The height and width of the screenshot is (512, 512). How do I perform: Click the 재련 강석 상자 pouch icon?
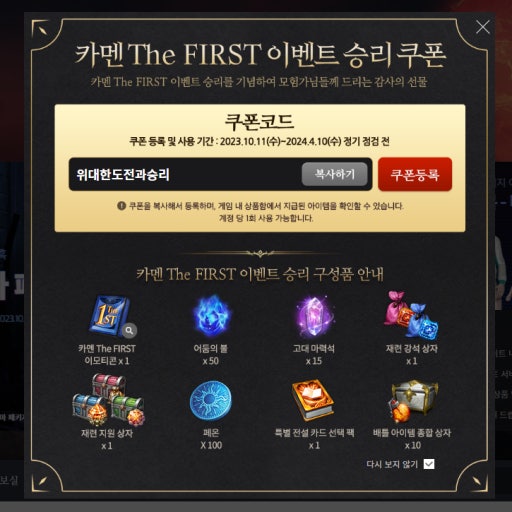point(411,315)
